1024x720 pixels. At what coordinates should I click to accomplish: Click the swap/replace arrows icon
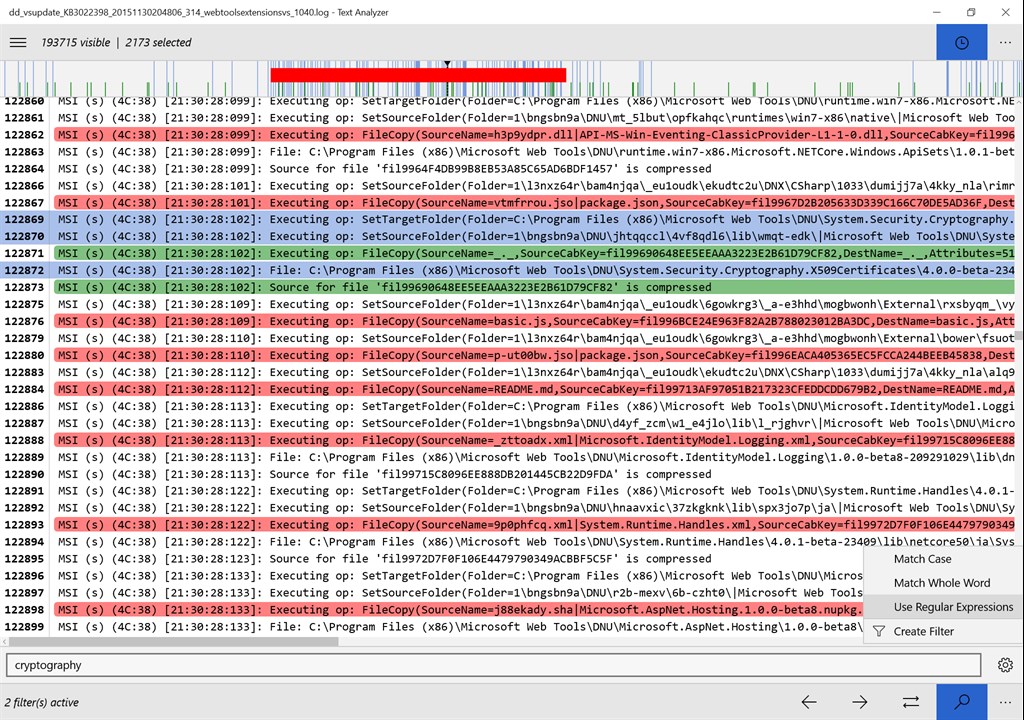[x=911, y=702]
